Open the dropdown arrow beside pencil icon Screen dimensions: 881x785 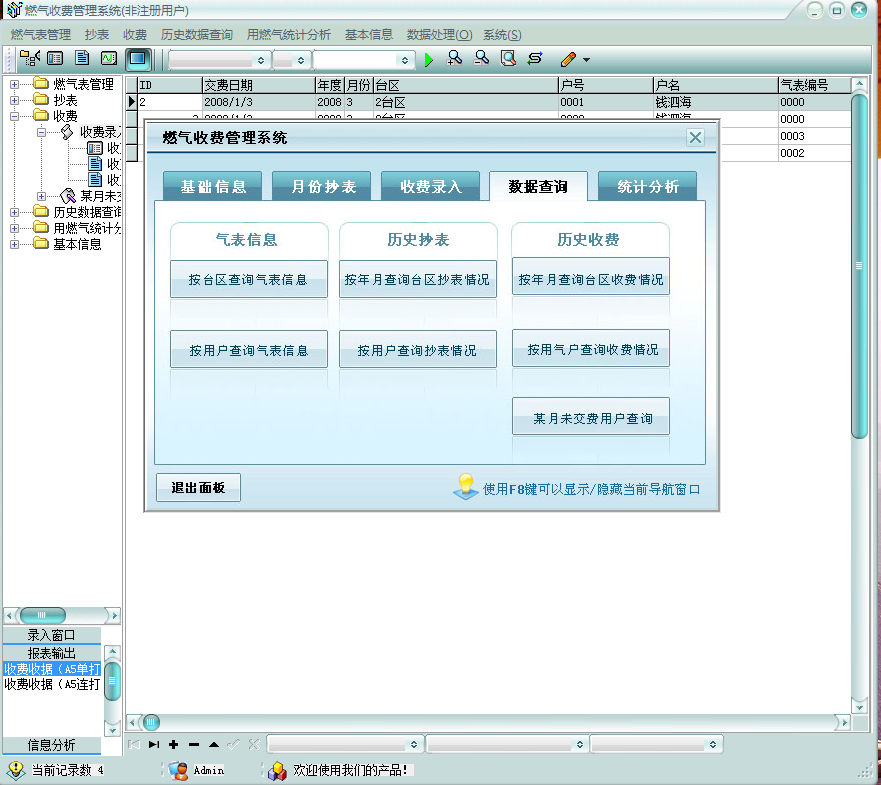(x=586, y=60)
